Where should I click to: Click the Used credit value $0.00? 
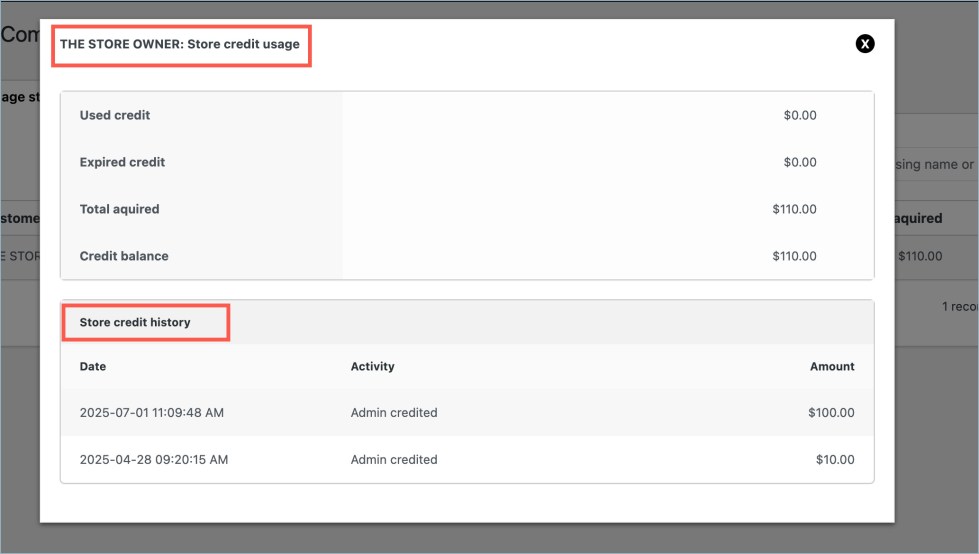click(800, 115)
